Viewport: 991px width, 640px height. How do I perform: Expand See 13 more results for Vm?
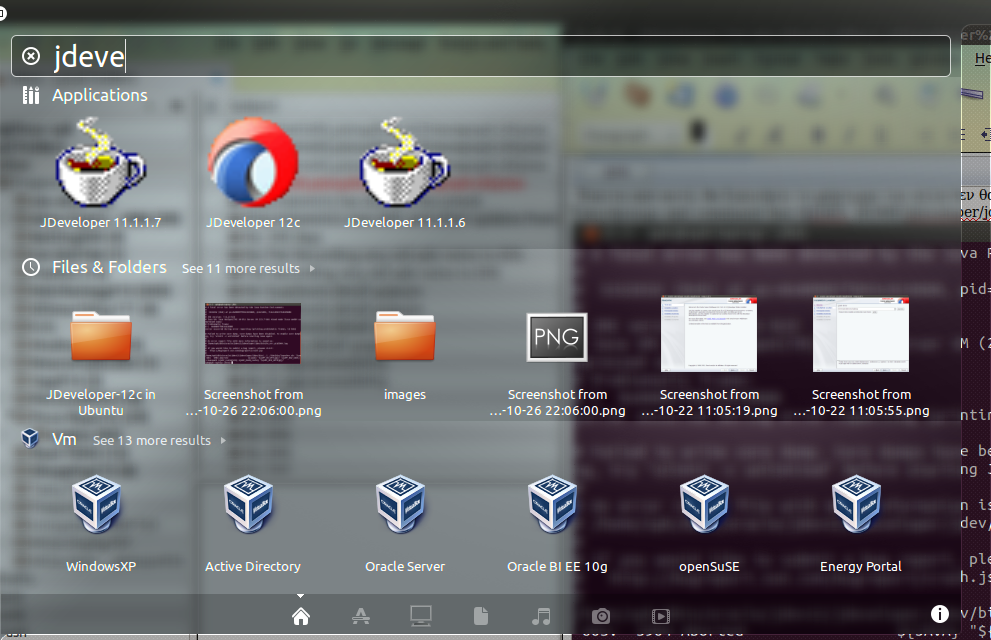click(159, 440)
